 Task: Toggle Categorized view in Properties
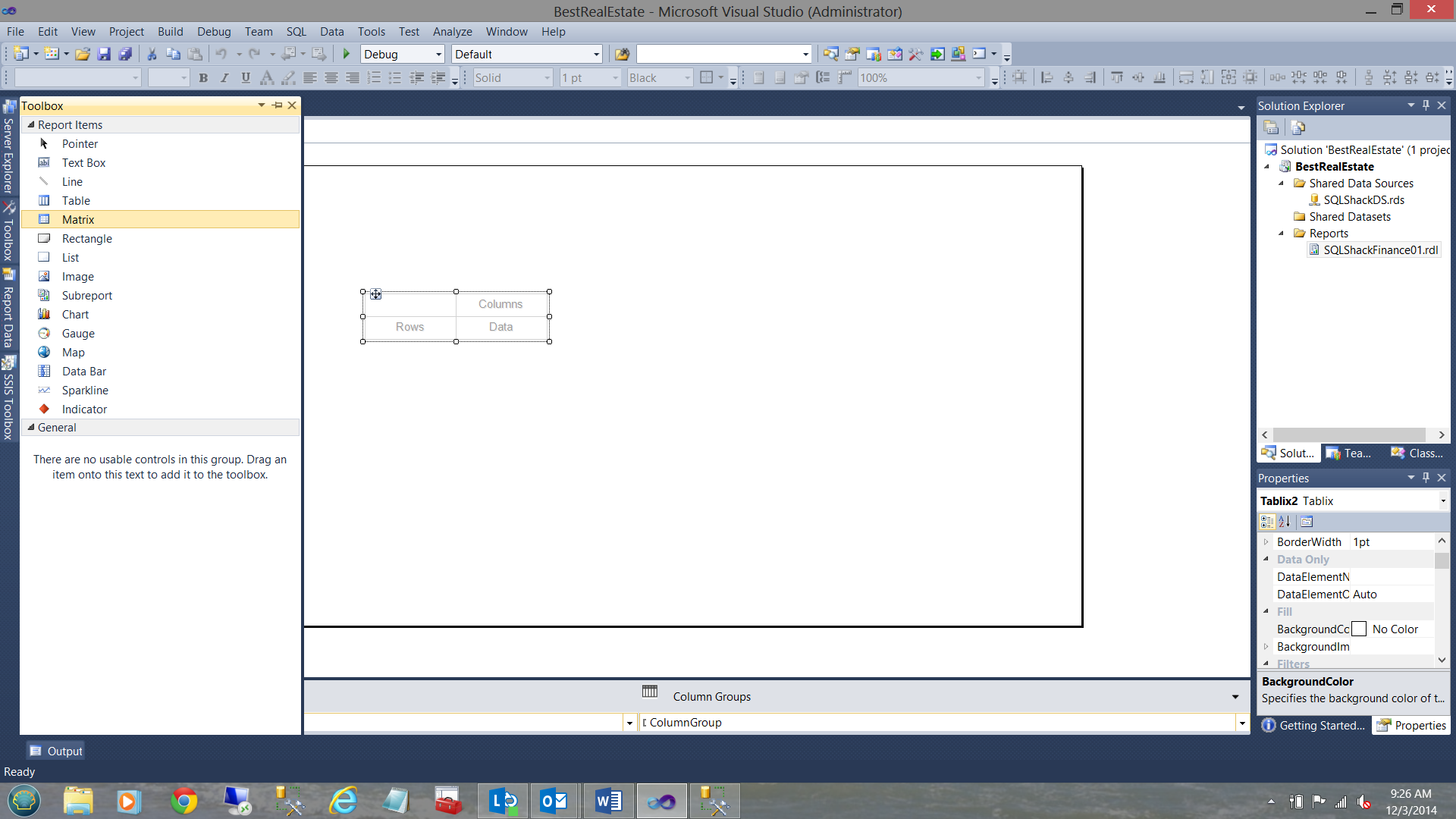click(x=1266, y=522)
